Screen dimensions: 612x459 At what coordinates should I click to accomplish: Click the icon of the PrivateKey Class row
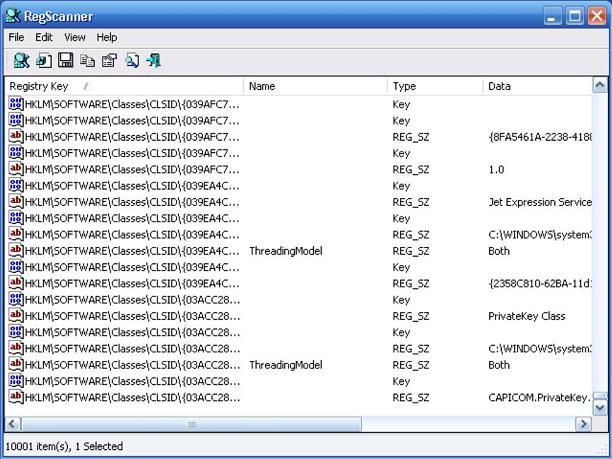point(16,315)
